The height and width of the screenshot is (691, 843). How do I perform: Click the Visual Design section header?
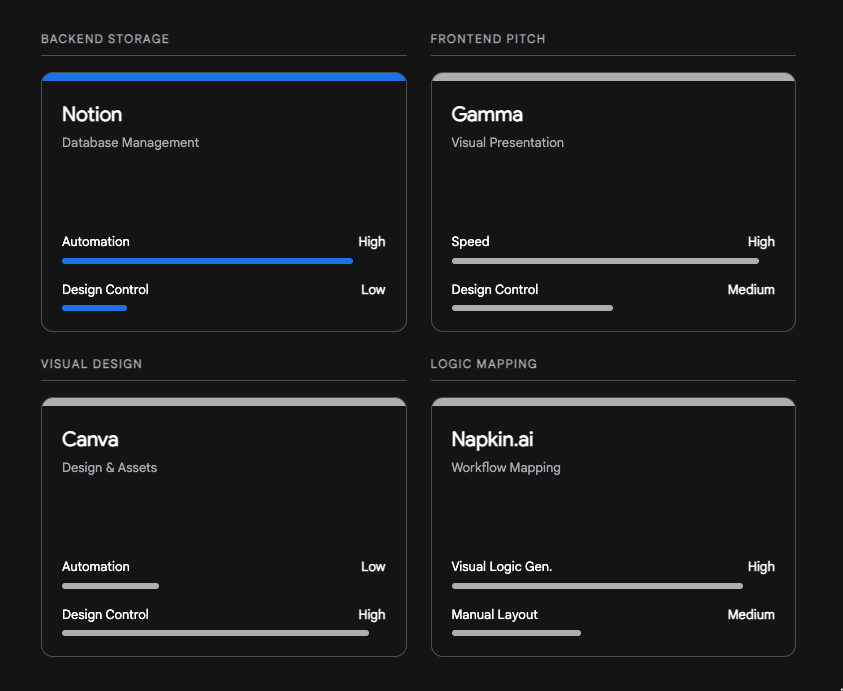tap(91, 364)
